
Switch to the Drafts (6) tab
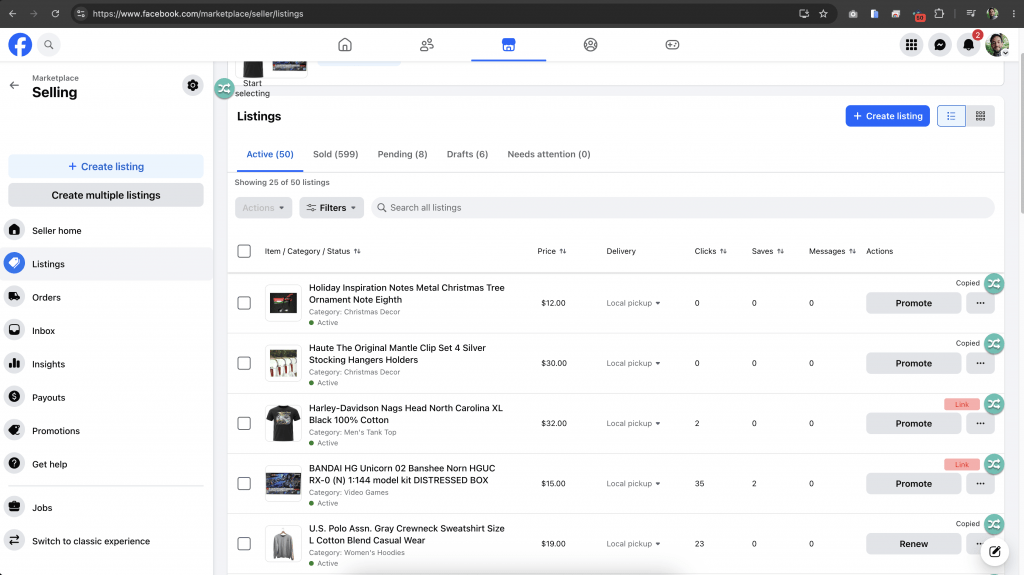(x=468, y=154)
